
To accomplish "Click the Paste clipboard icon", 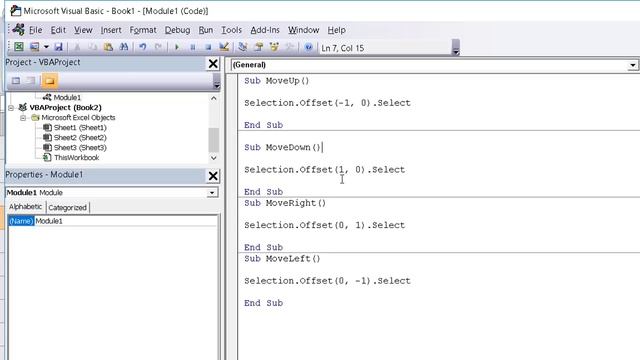I will click(108, 47).
